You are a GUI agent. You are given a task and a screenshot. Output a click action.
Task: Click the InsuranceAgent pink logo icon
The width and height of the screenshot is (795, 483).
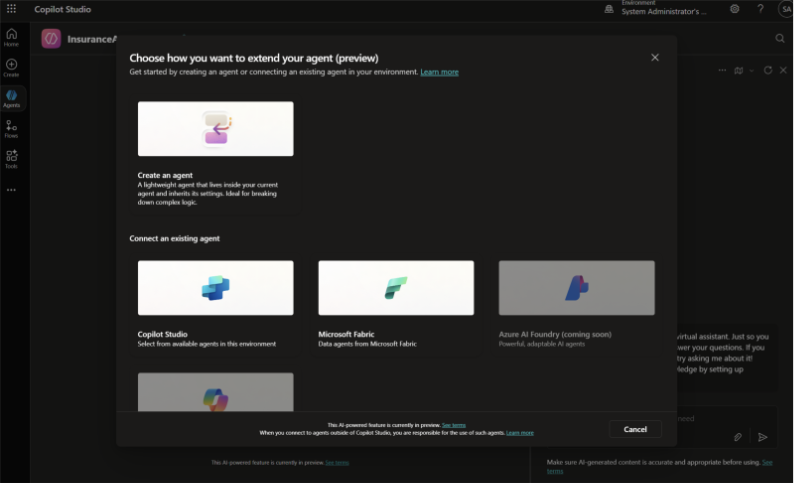(51, 39)
